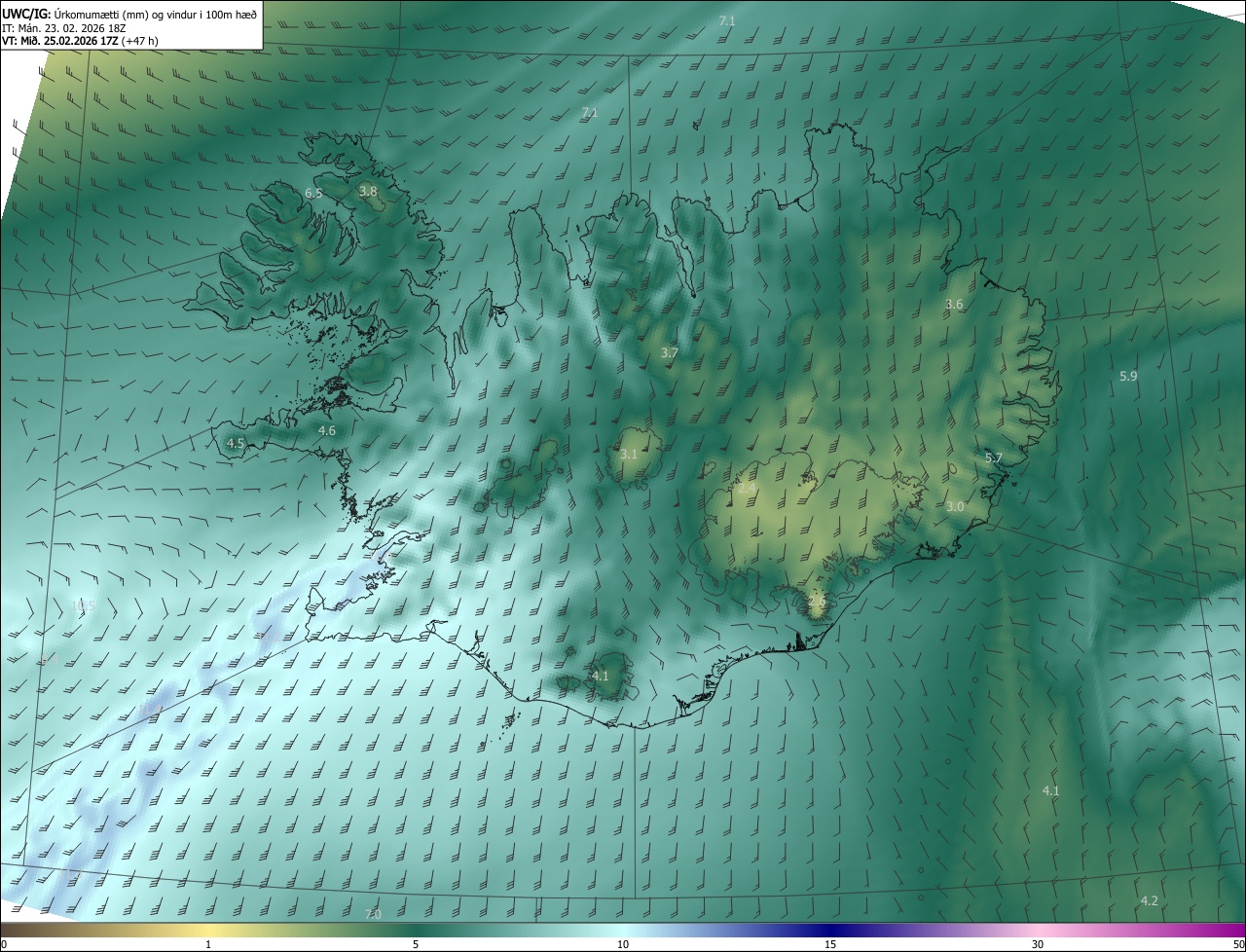This screenshot has height=952, width=1246.
Task: Click the 3.8 value label
Action: (368, 192)
